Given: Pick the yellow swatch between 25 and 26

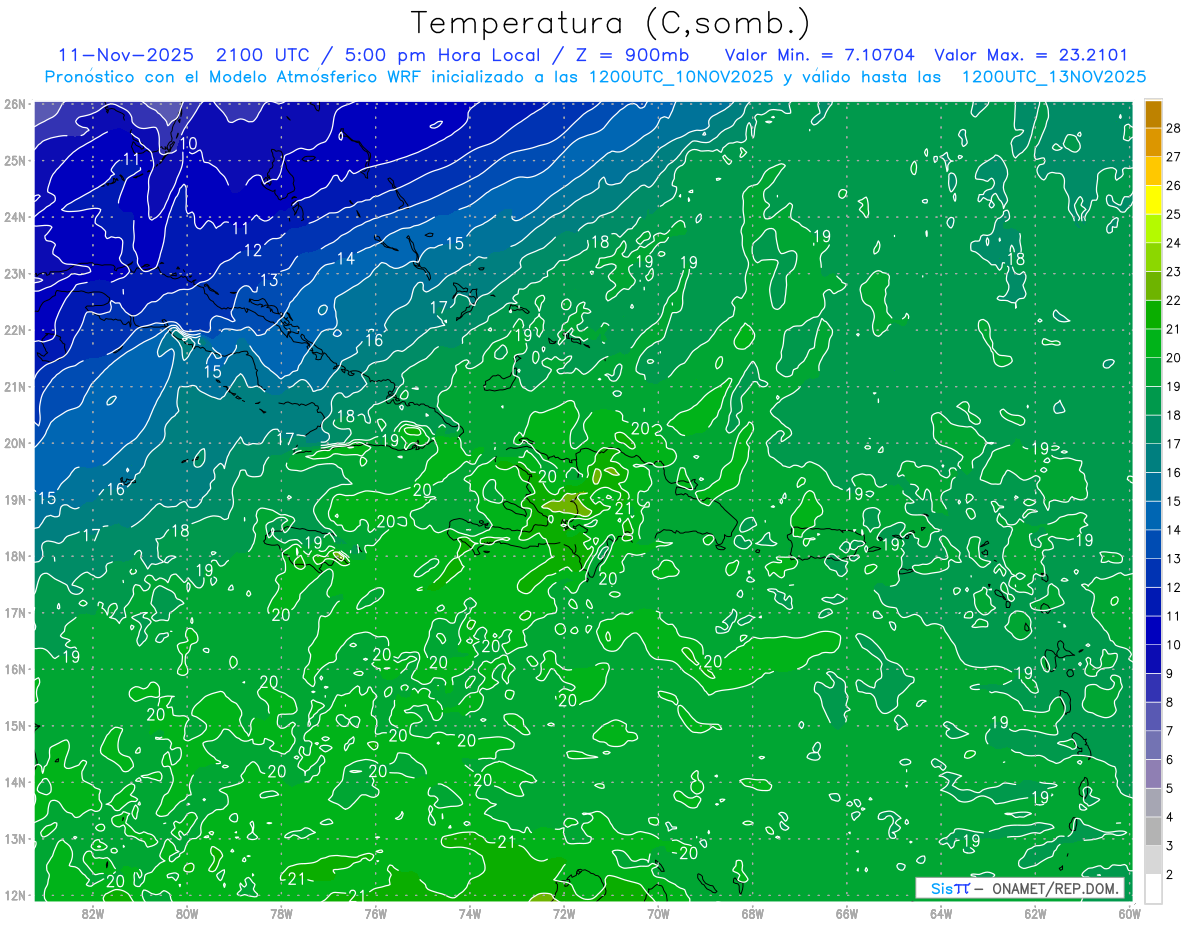Looking at the screenshot, I should [x=1154, y=200].
